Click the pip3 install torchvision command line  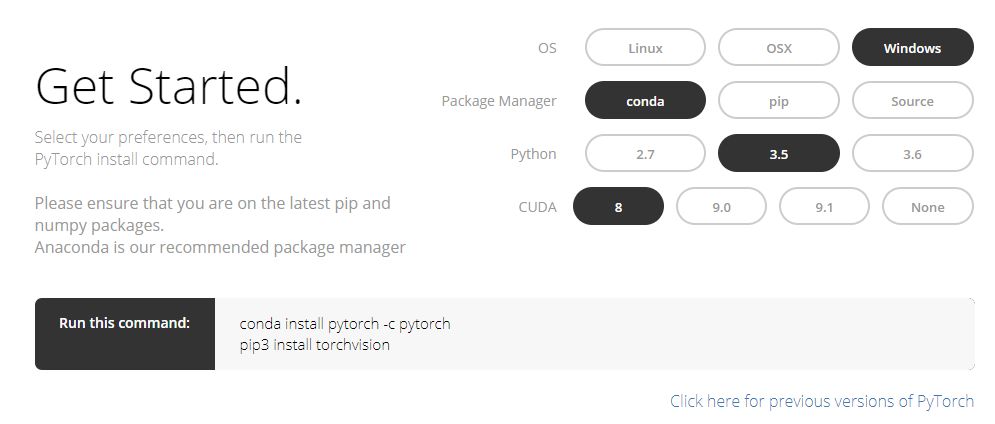[x=314, y=345]
